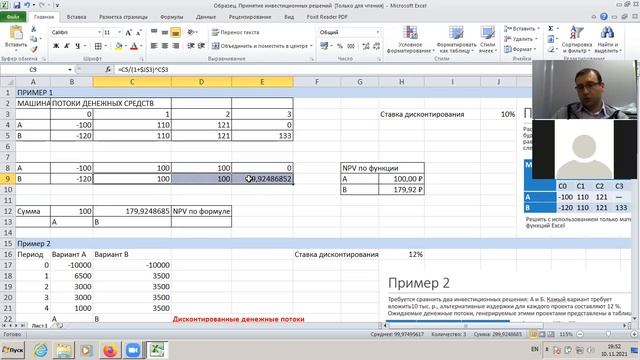Toggle bold (Ж) formatting
Viewport: 640px width, 360px height.
click(56, 46)
